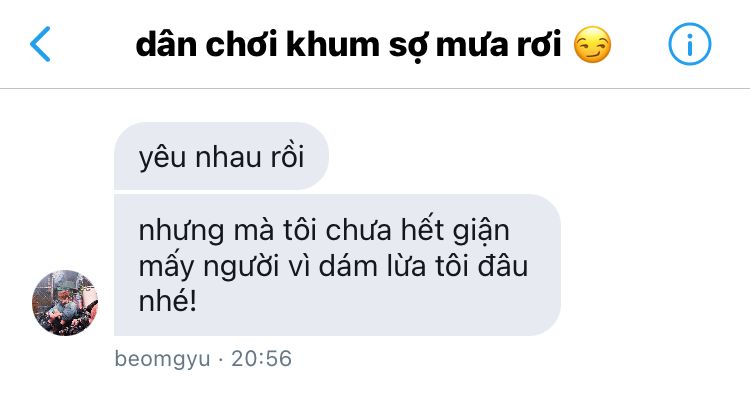Tap the word "yêu" in the top bubble

click(x=162, y=158)
